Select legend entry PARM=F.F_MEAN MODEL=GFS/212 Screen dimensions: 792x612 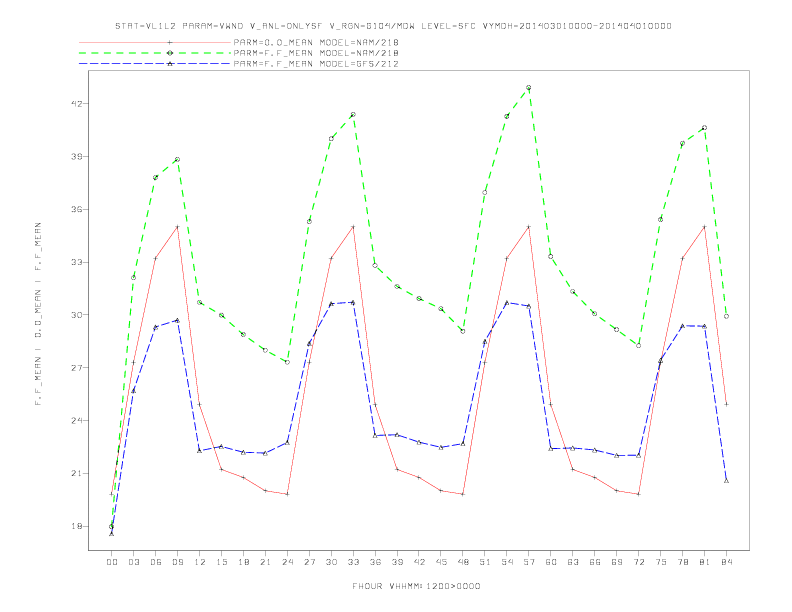[316, 64]
